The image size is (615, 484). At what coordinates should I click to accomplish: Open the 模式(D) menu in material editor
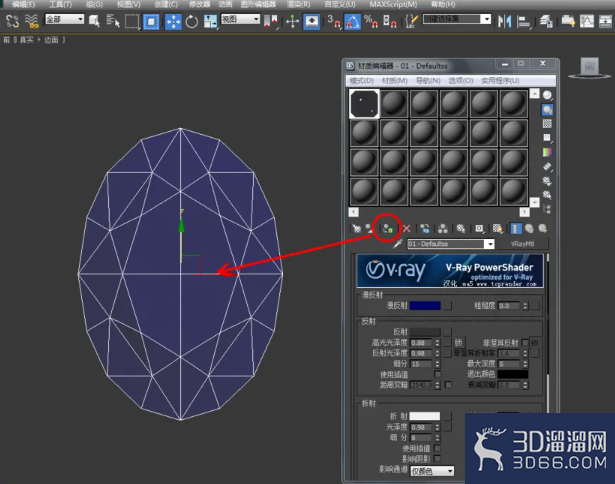[361, 81]
